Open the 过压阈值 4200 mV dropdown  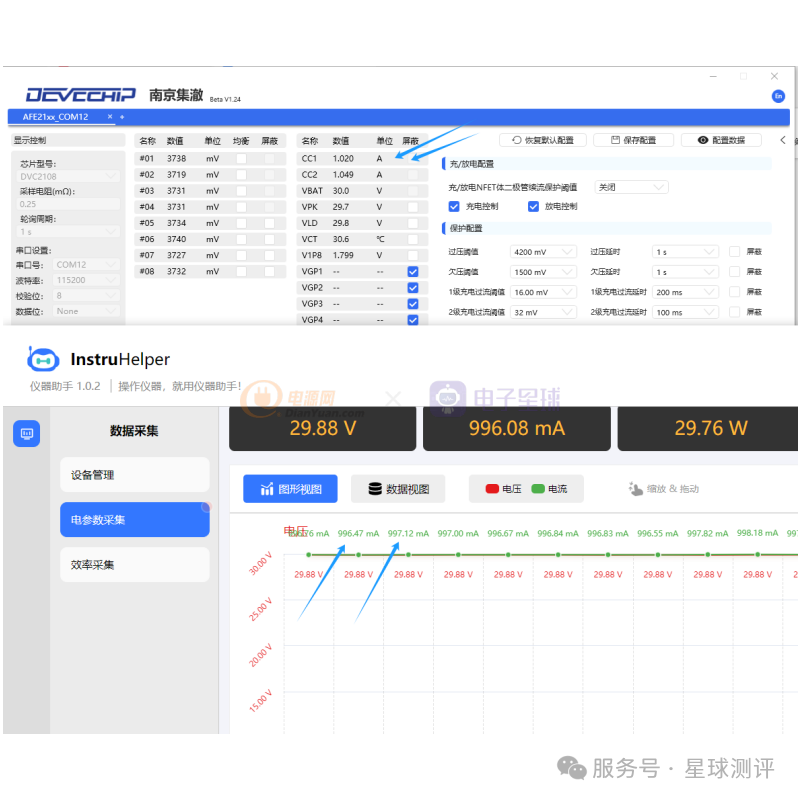[x=543, y=252]
